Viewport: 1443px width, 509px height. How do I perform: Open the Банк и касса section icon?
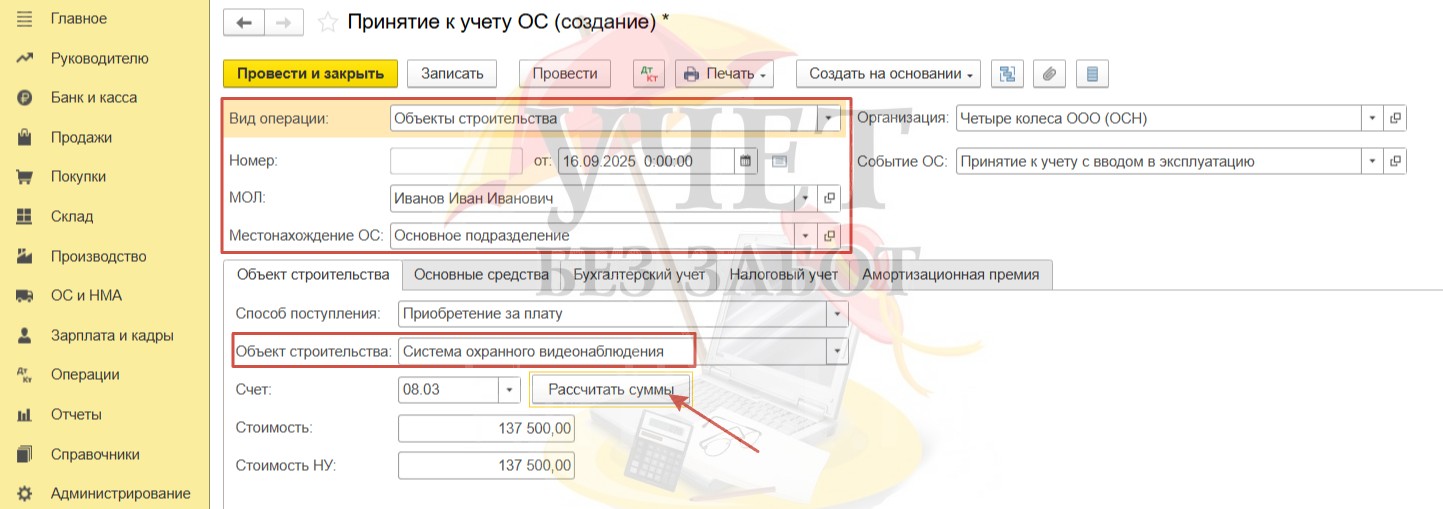[x=25, y=98]
